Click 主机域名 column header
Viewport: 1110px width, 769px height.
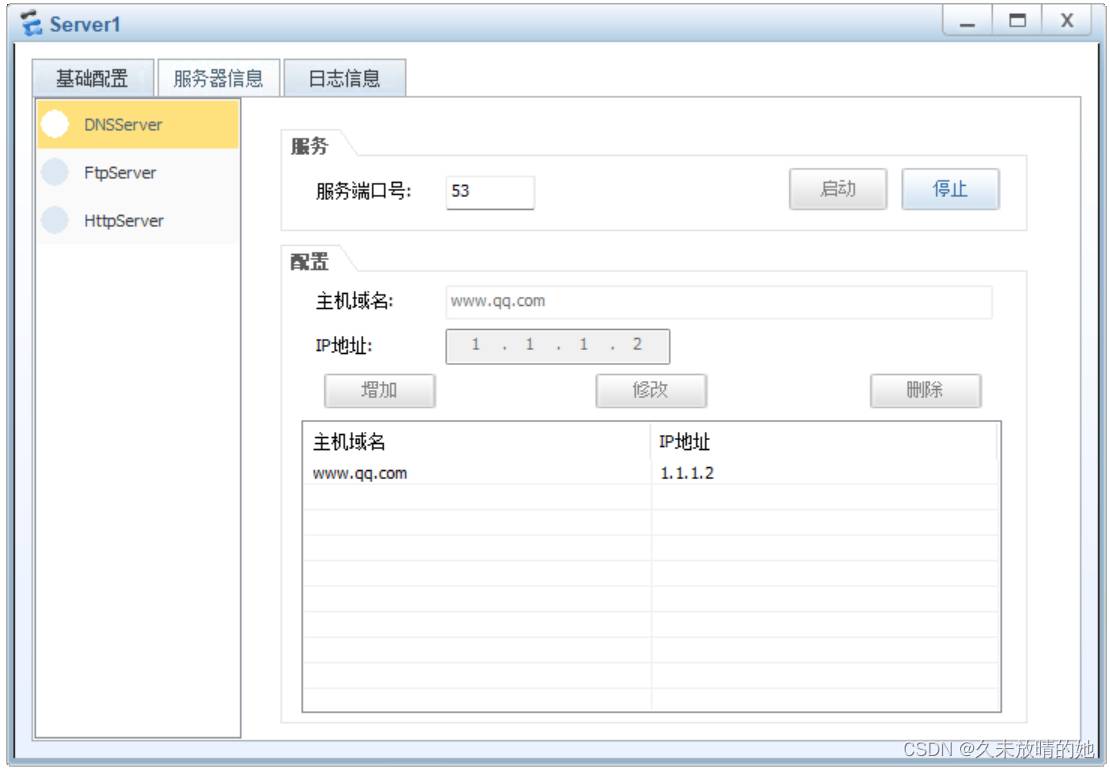[476, 443]
